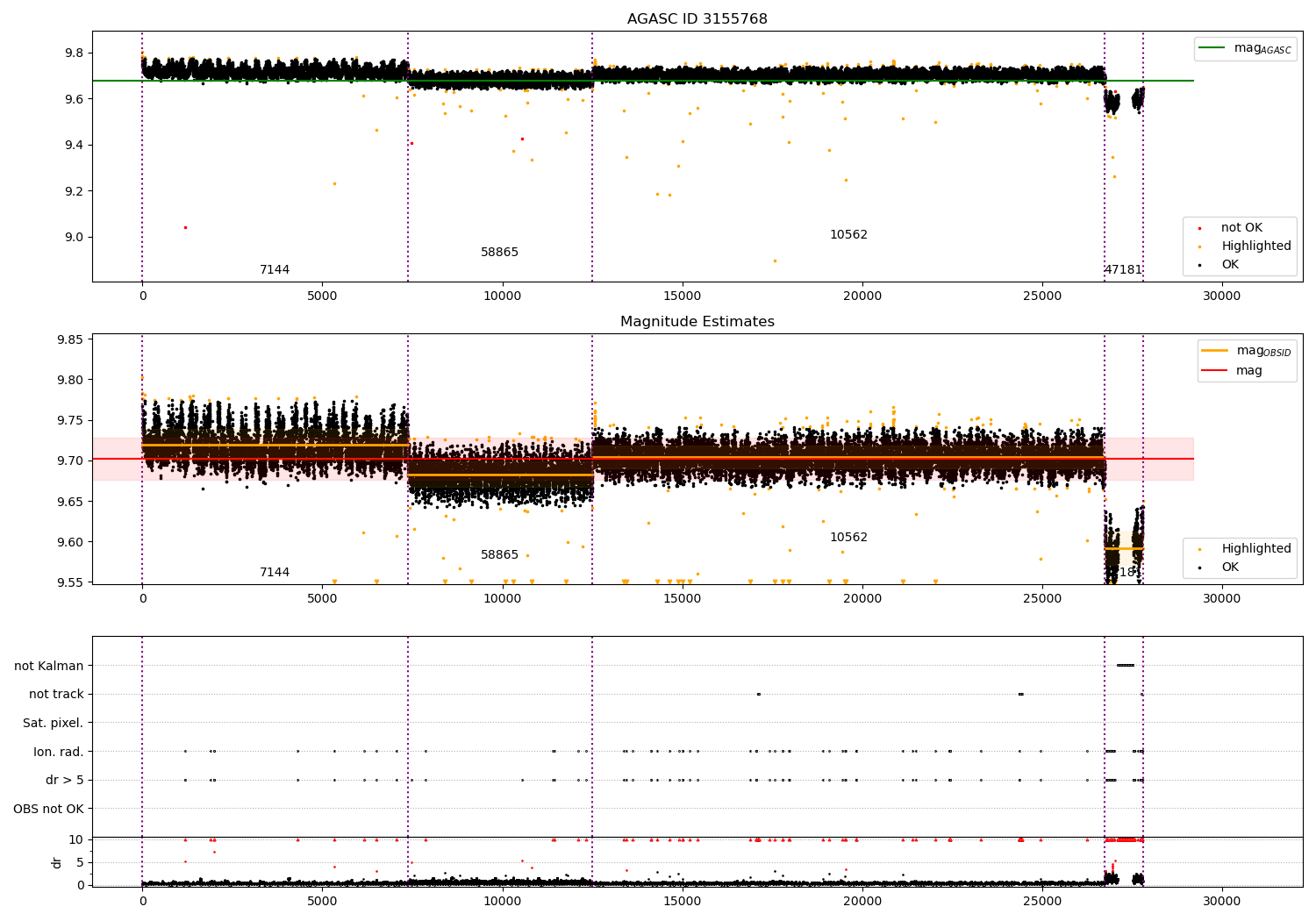Click the '25000' x-axis tick under the middle plot

[1042, 598]
